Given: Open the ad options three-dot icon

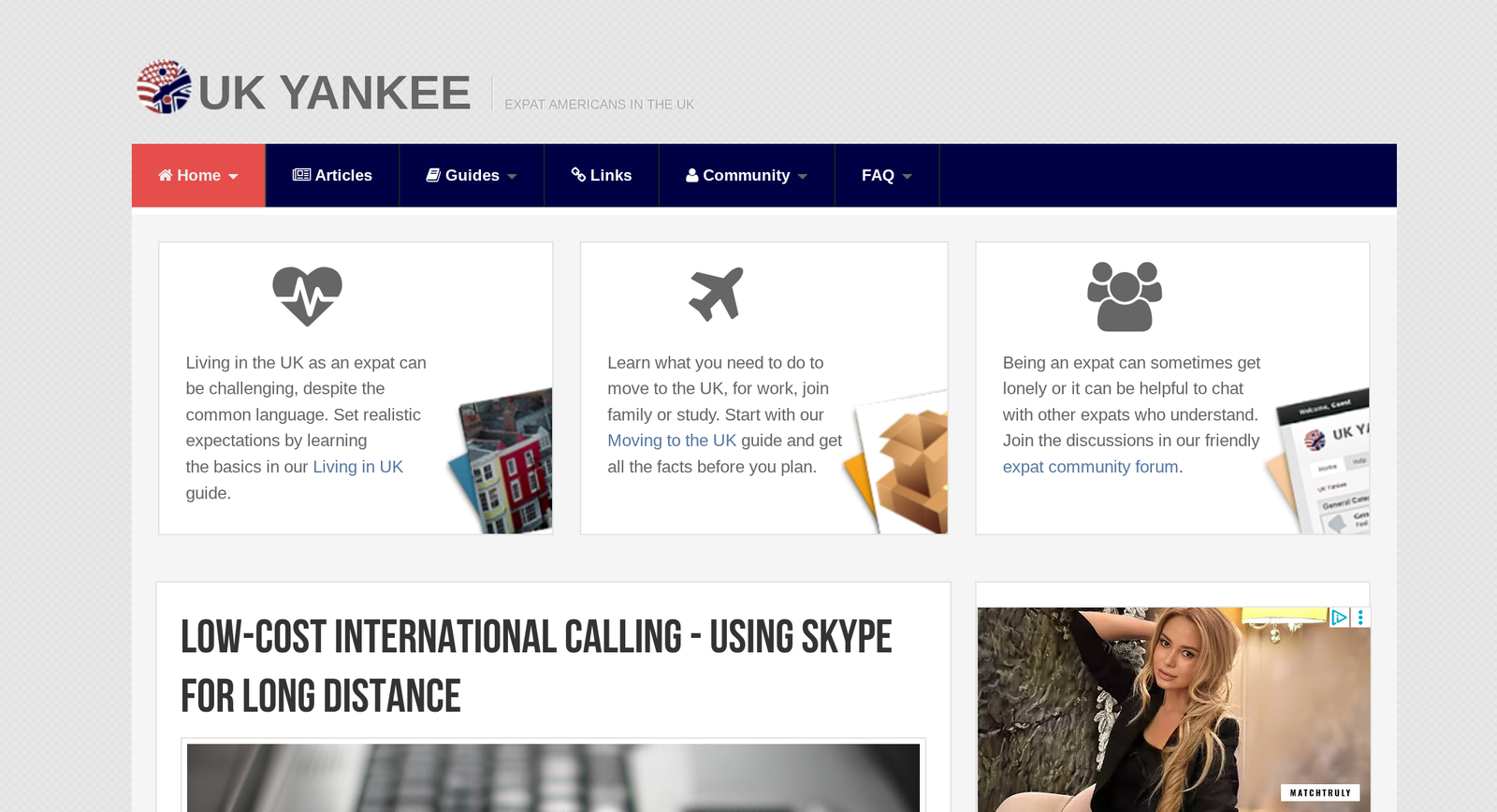Looking at the screenshot, I should pos(1360,617).
